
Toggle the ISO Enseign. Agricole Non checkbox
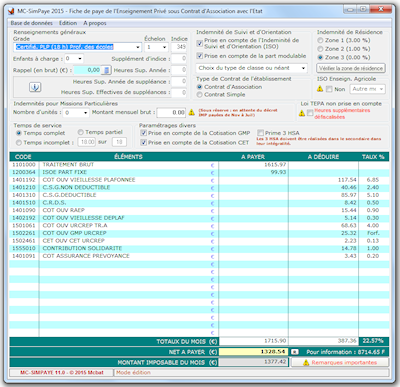pyautogui.click(x=329, y=89)
